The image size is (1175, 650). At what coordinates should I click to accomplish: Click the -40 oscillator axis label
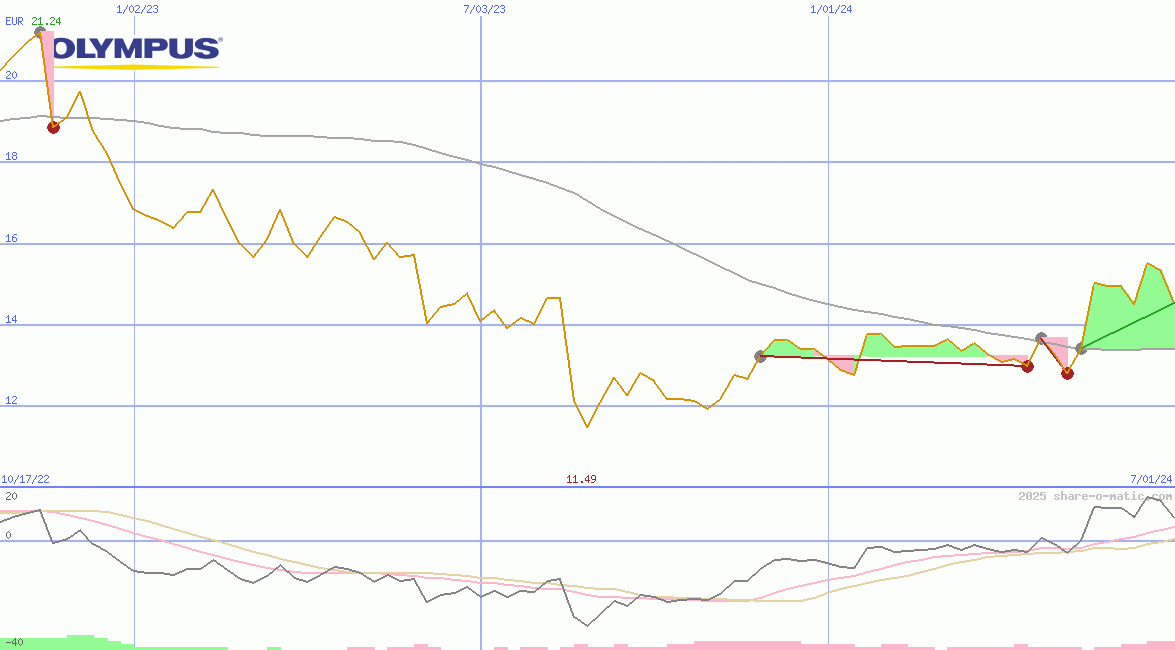tap(13, 642)
